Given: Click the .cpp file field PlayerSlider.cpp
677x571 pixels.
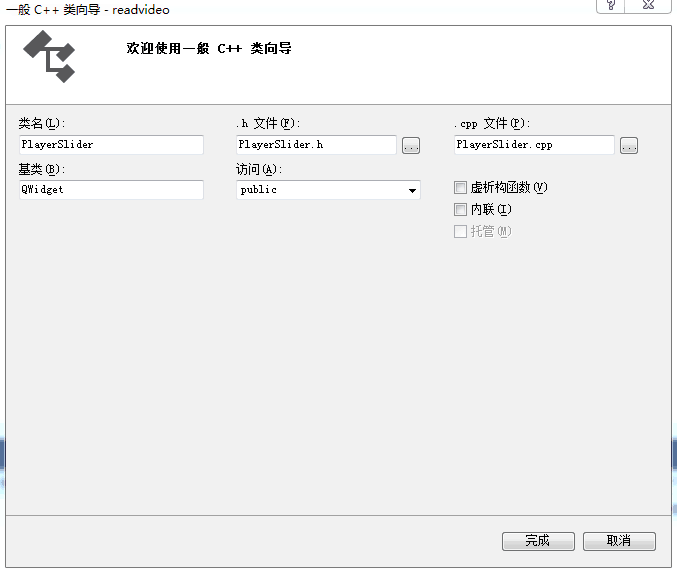Looking at the screenshot, I should pyautogui.click(x=535, y=145).
